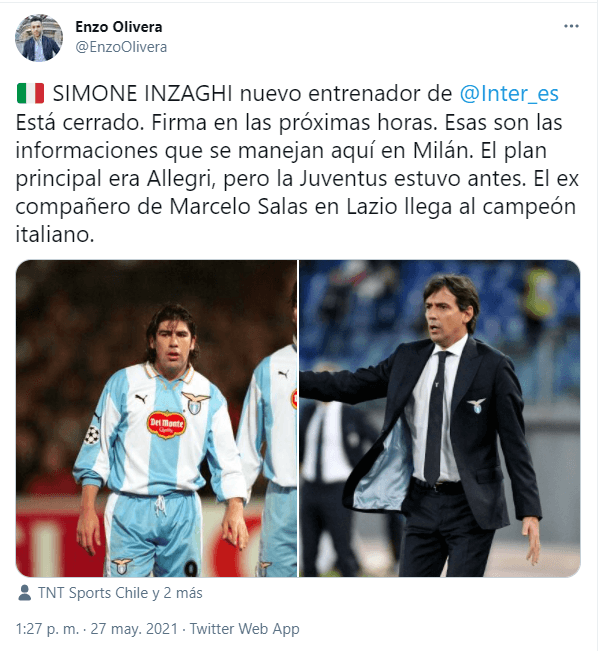This screenshot has width=598, height=651.
Task: Click the Lazio eagle crest on coach's jacket
Action: tap(476, 405)
